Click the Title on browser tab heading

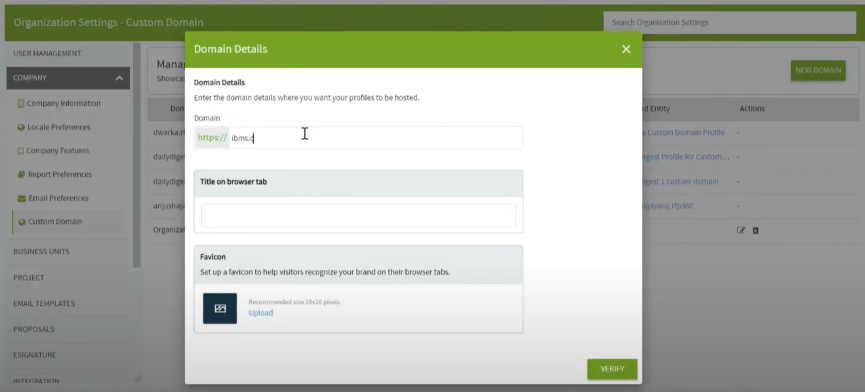pyautogui.click(x=233, y=181)
